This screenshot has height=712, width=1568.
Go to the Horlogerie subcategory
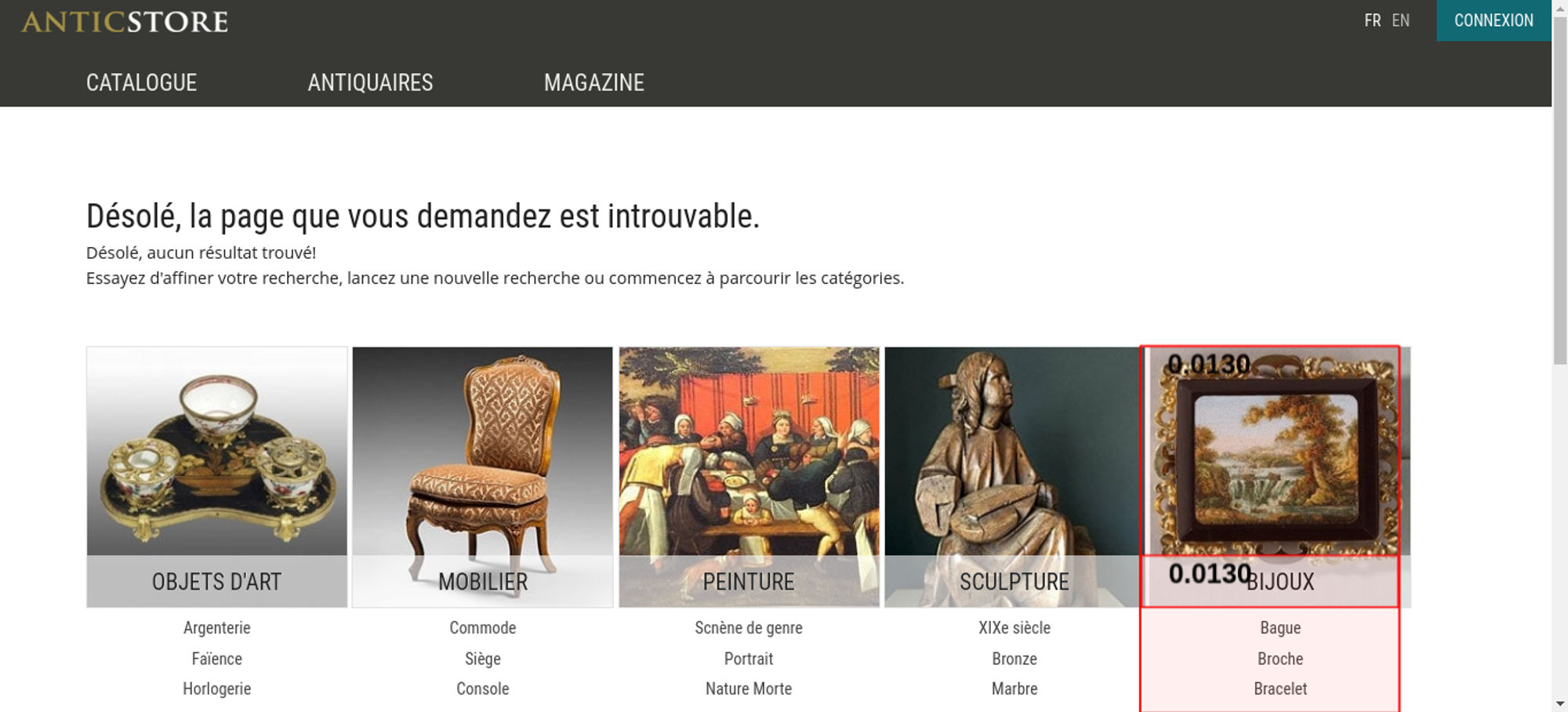click(217, 688)
